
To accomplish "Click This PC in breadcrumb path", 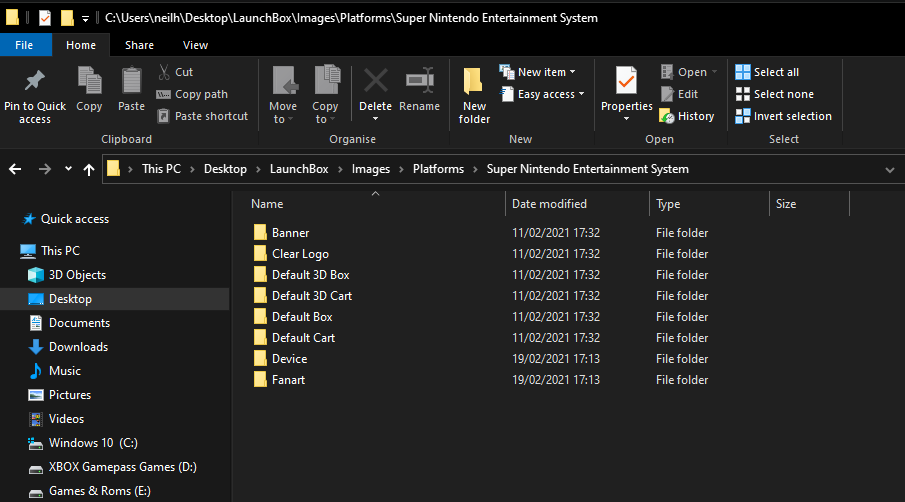I will click(x=162, y=169).
